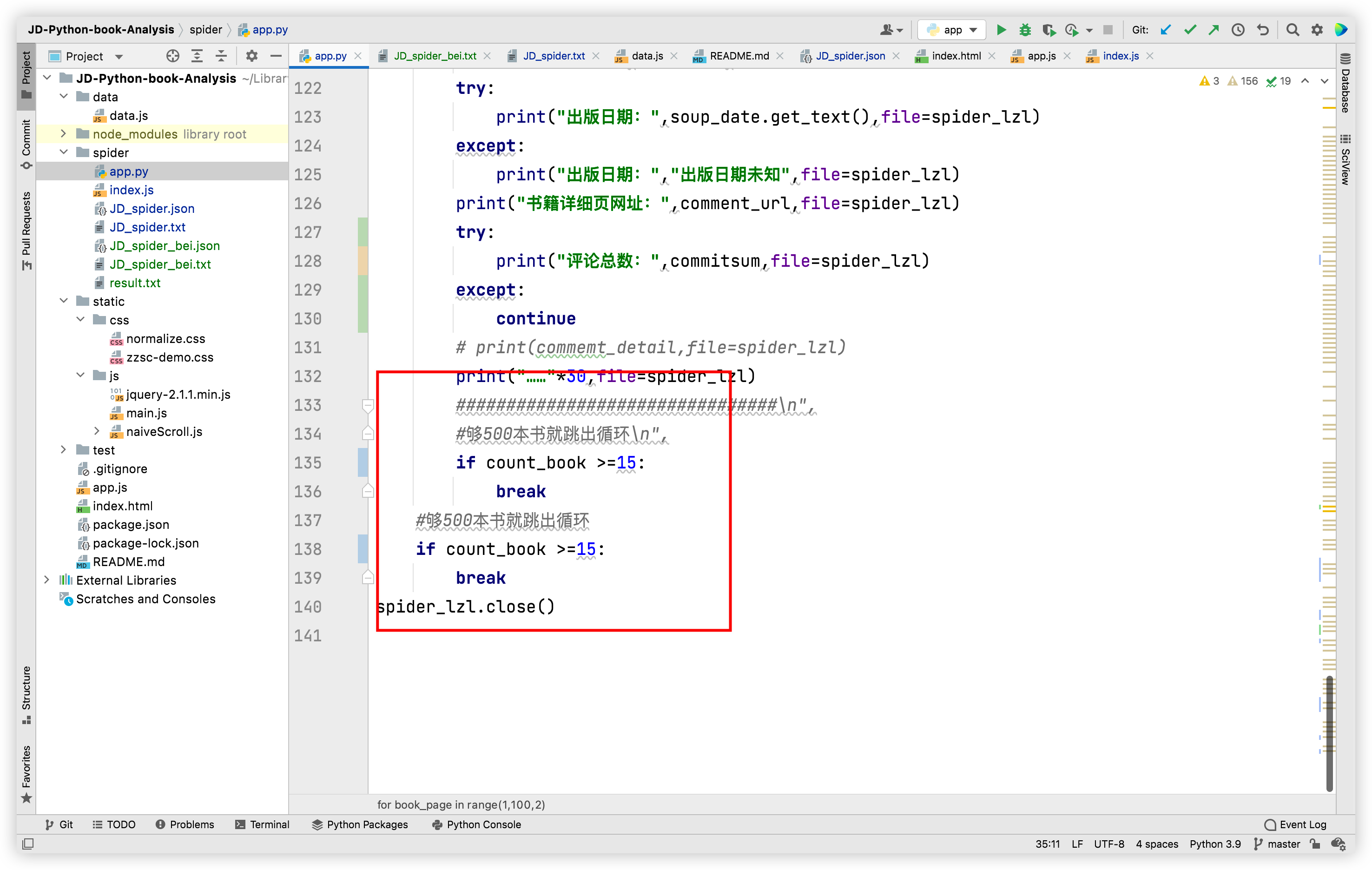Image resolution: width=1372 pixels, height=870 pixels.
Task: Expand all items in Project panel
Action: point(197,56)
